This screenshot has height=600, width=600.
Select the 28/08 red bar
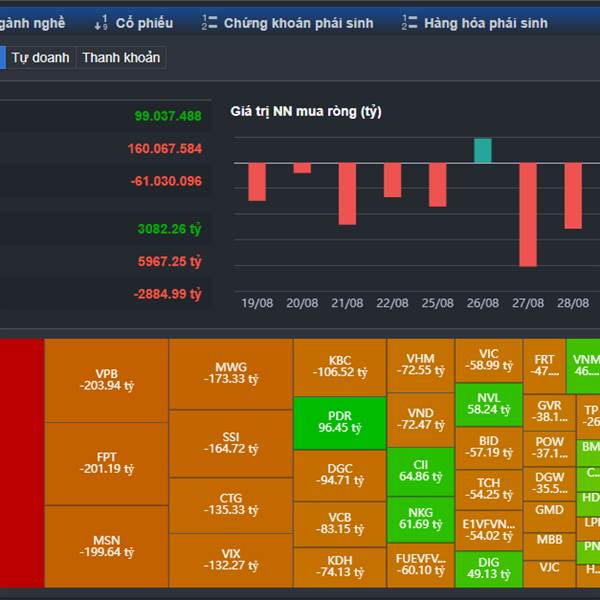coord(573,196)
